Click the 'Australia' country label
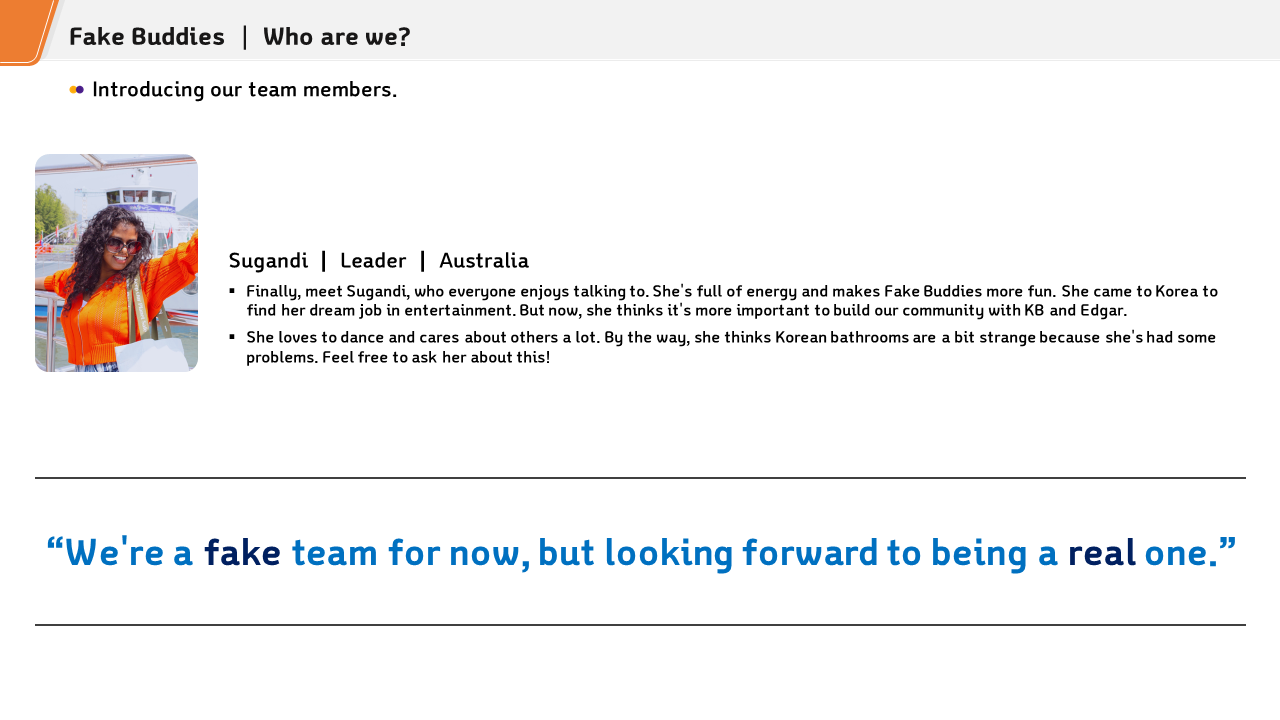 484,261
